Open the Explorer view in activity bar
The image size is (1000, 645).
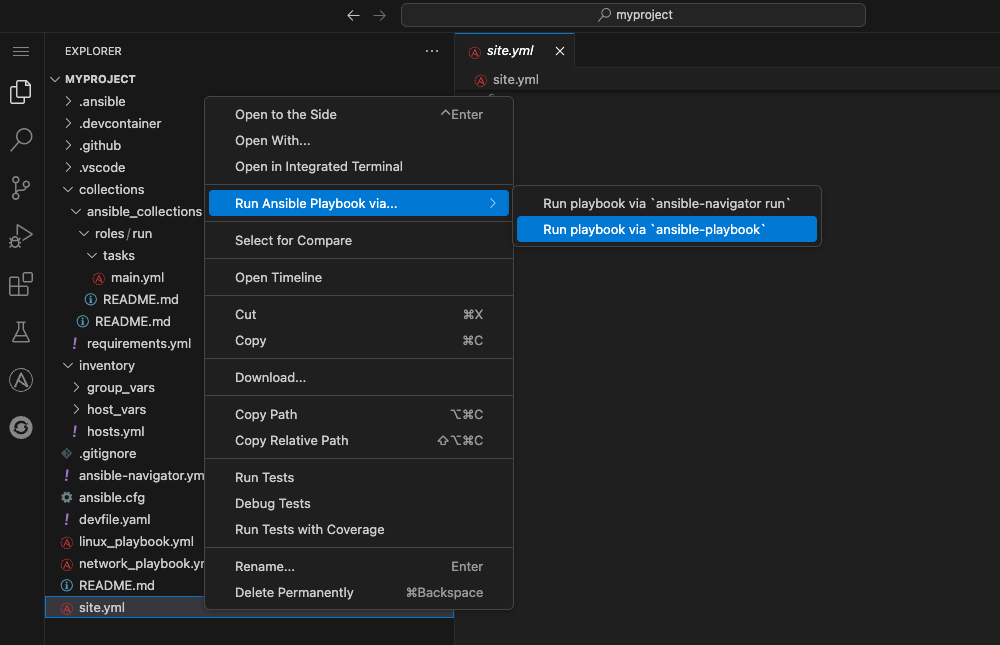coord(21,92)
